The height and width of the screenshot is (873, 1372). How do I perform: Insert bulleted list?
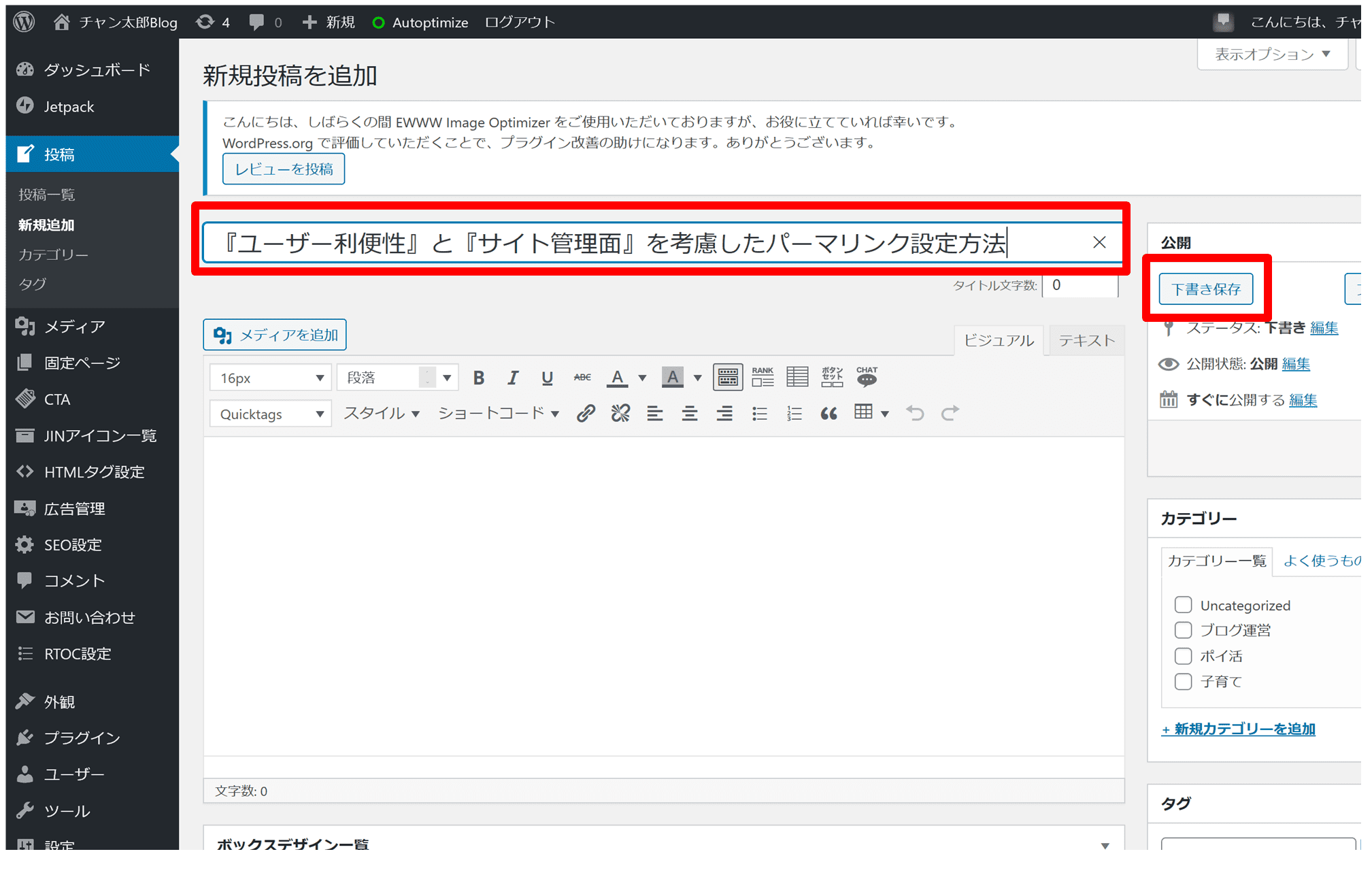click(760, 413)
